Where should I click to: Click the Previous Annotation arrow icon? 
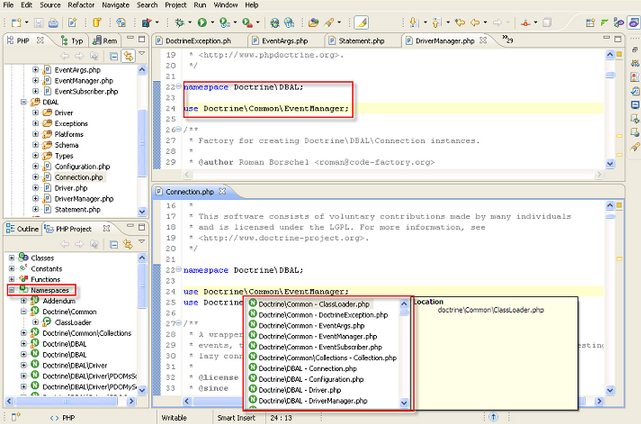[x=436, y=22]
